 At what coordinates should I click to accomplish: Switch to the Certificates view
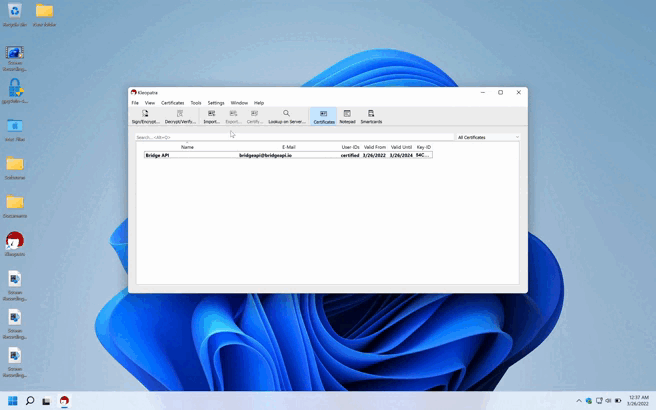coord(324,117)
